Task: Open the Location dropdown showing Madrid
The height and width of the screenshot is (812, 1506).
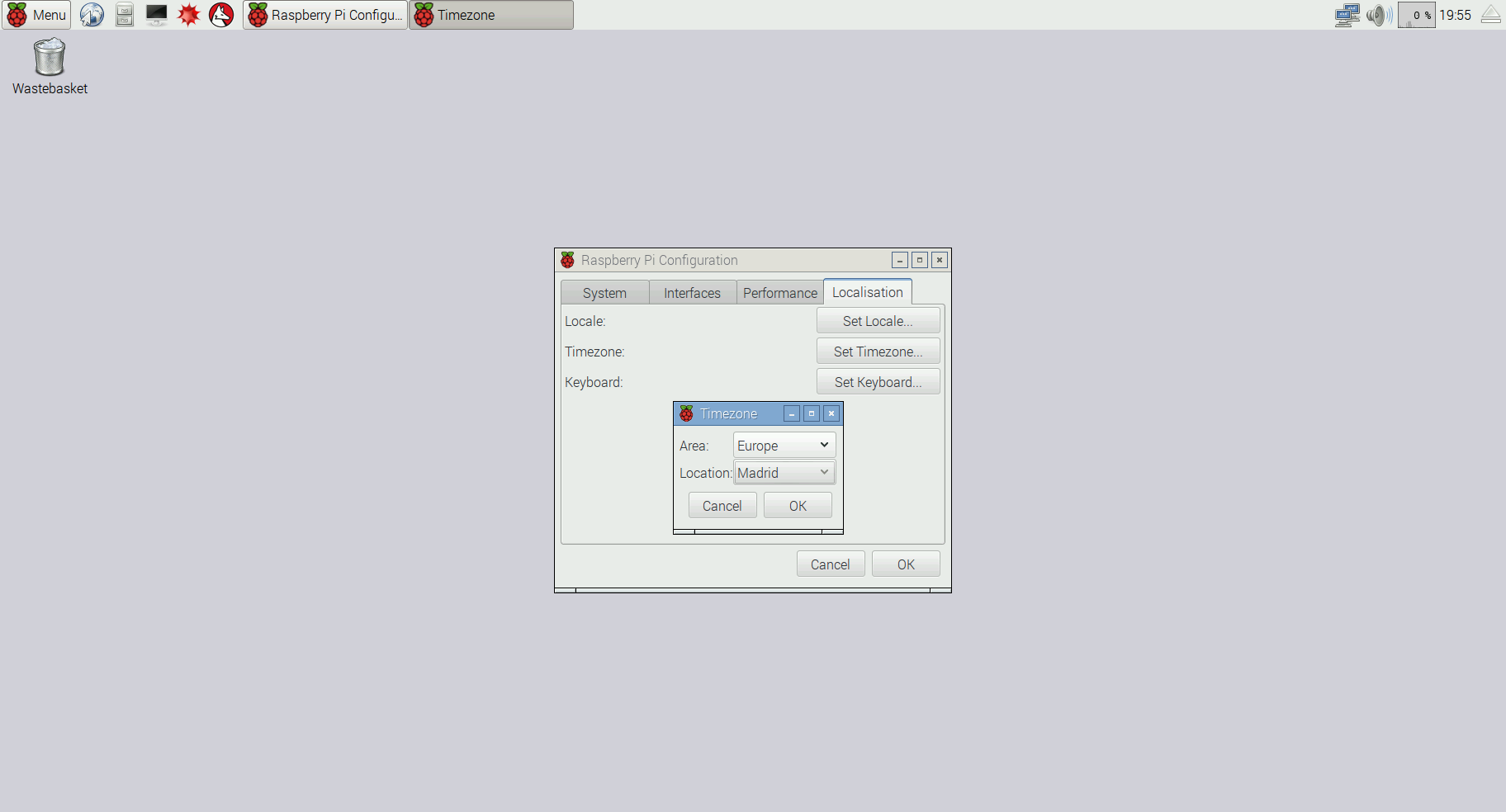Action: pos(784,473)
